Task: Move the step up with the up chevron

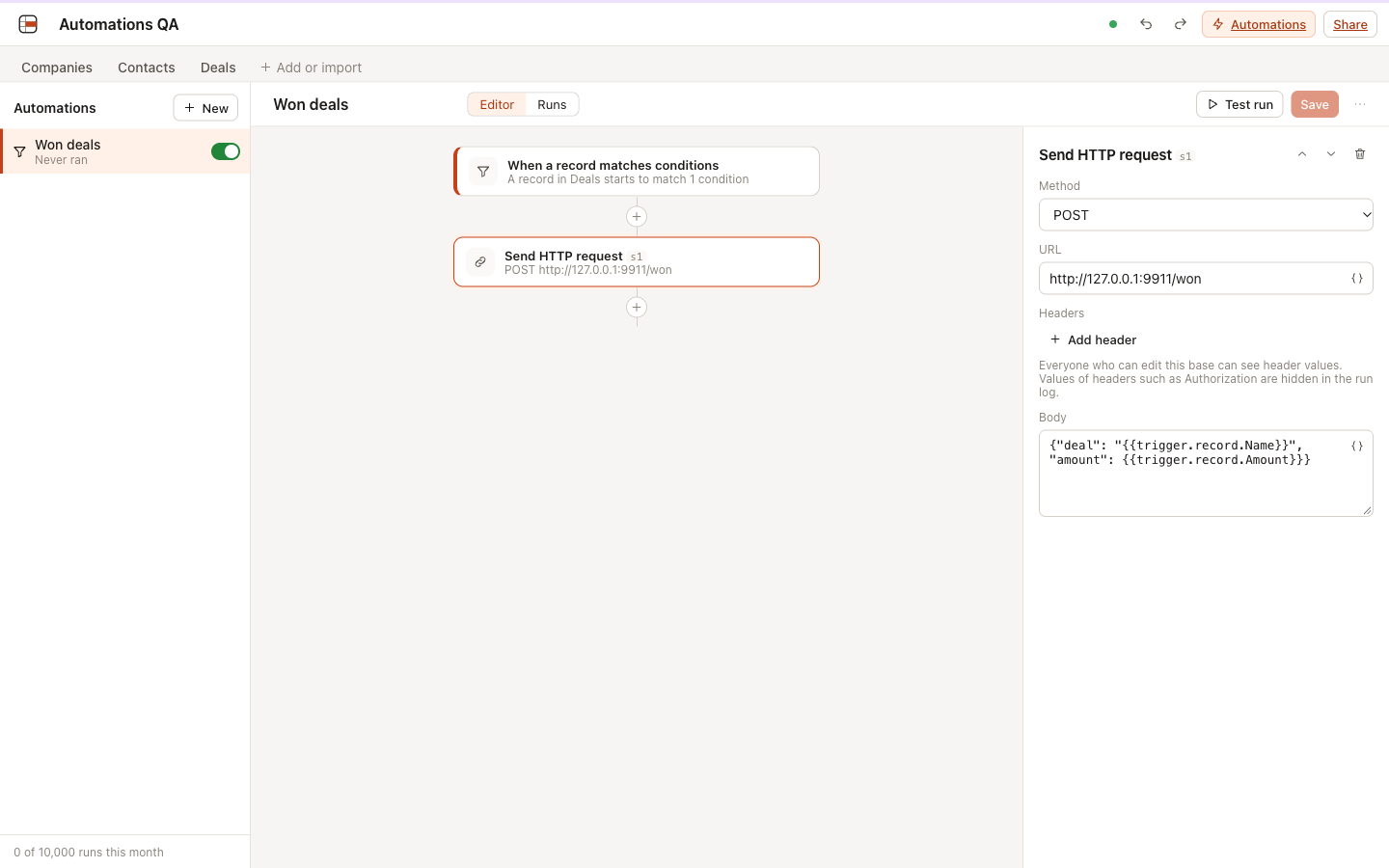Action: coord(1302,154)
